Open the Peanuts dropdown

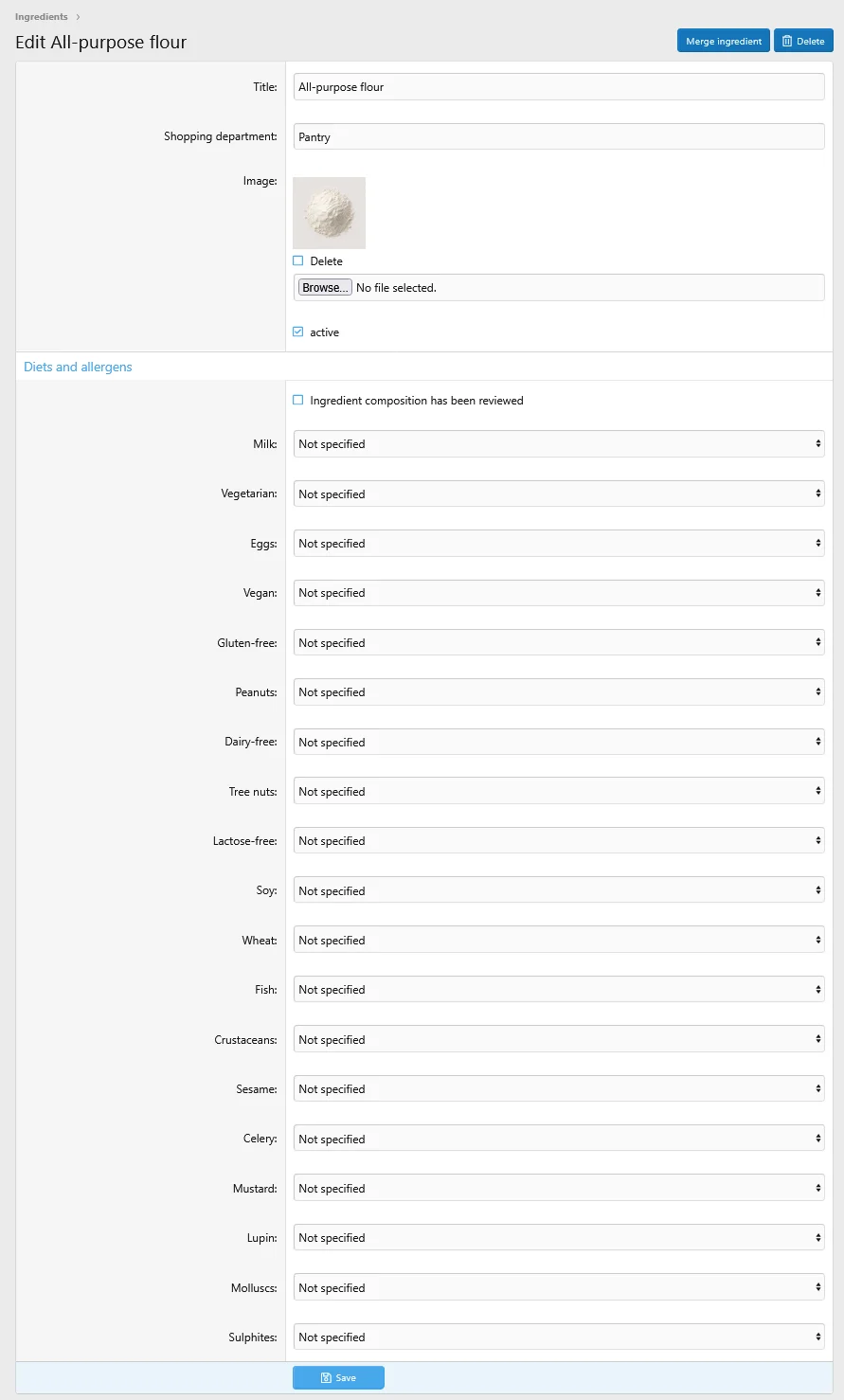559,692
